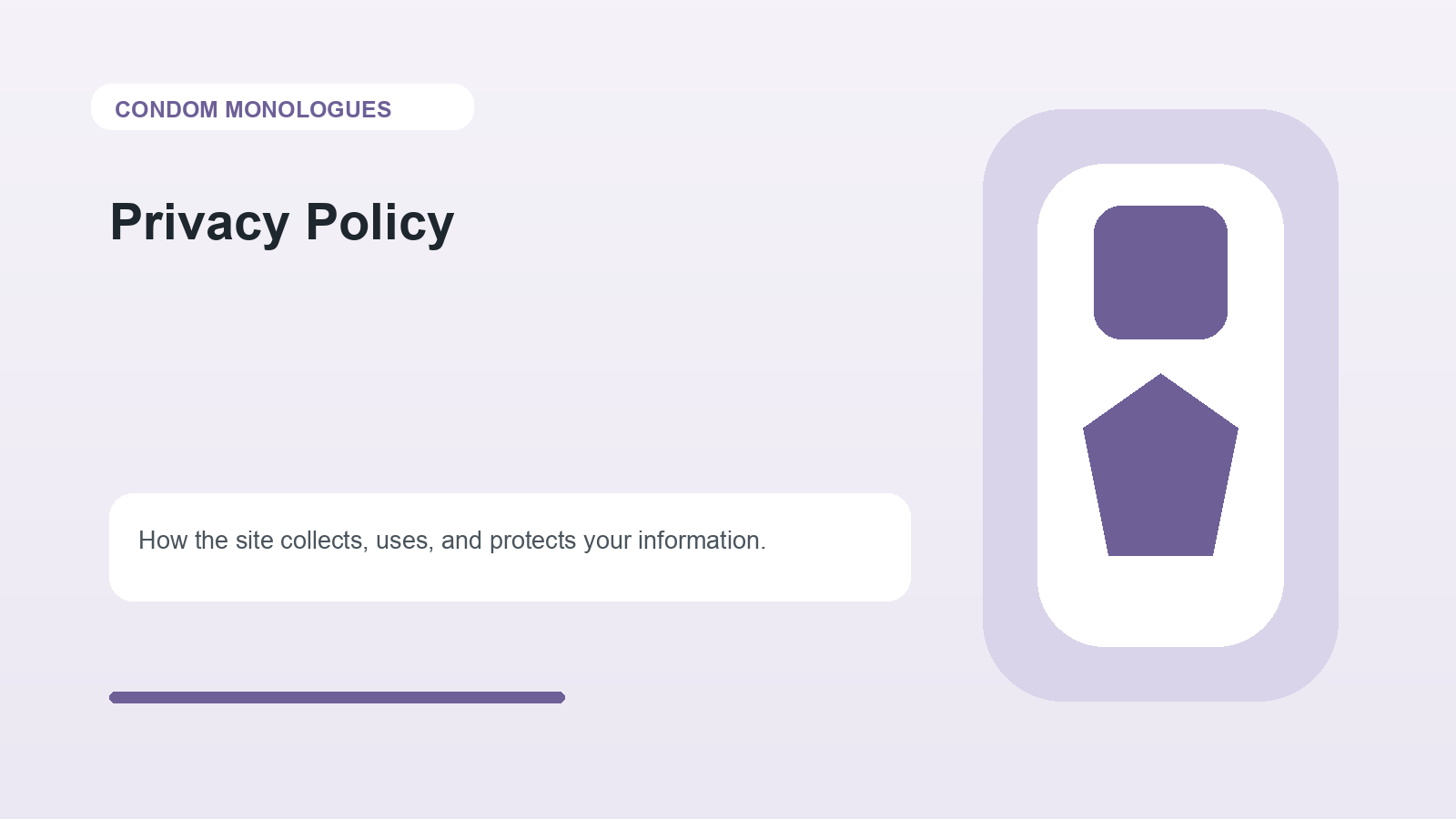Click the word "Privacy" in the title
The width and height of the screenshot is (1456, 819).
pos(199,222)
